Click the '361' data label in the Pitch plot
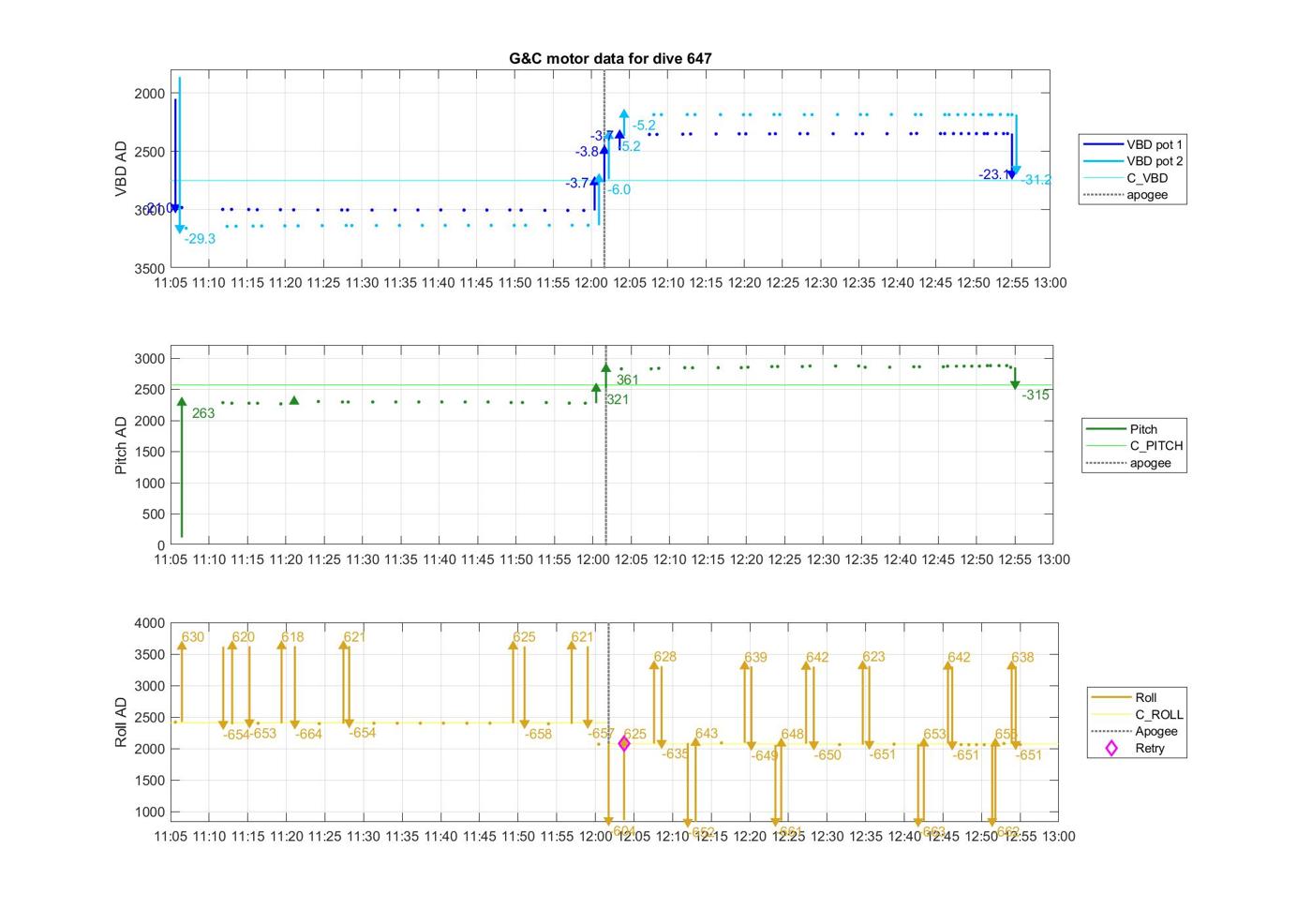 (x=628, y=380)
